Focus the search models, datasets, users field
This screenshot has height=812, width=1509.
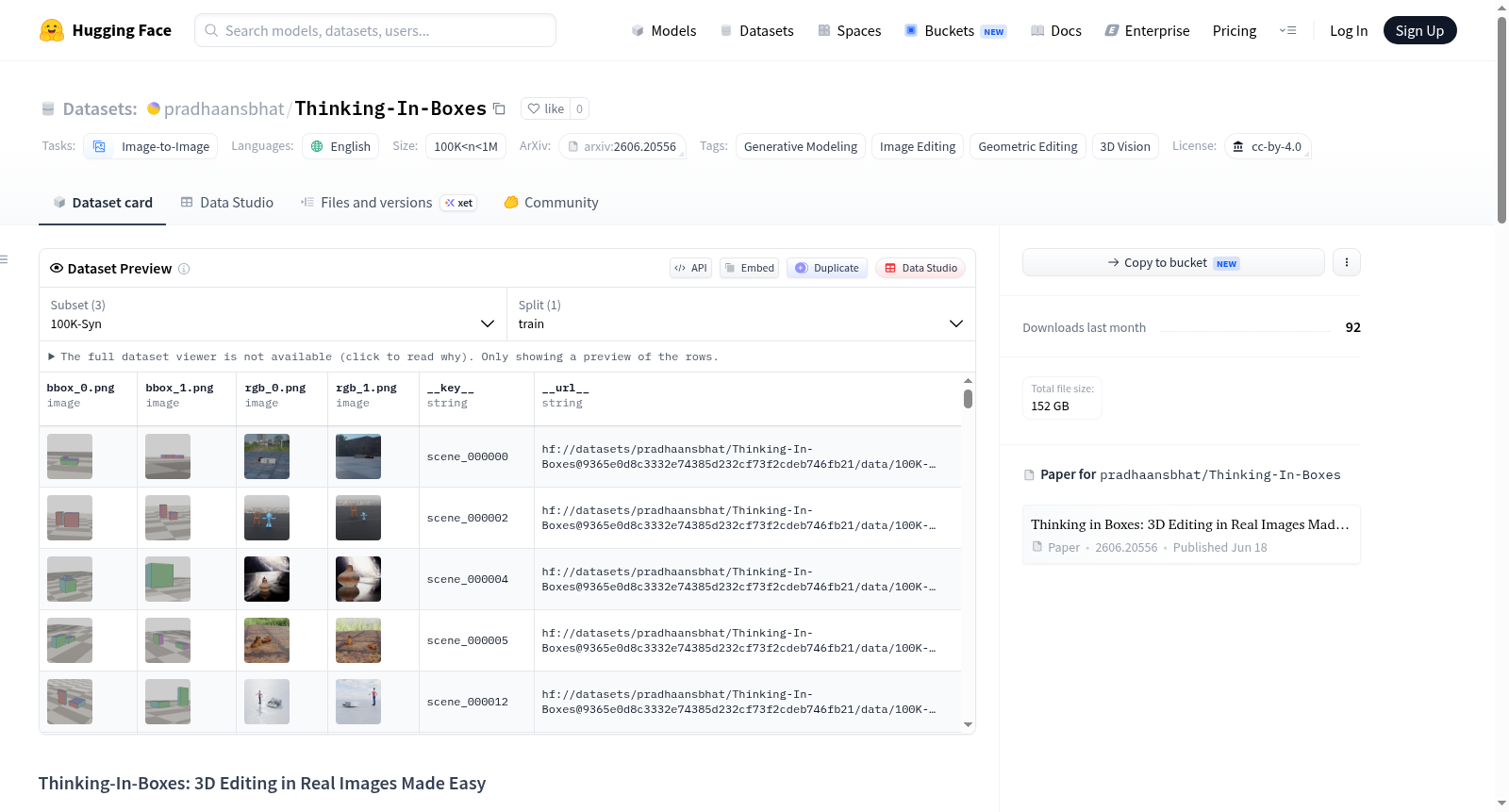[375, 30]
